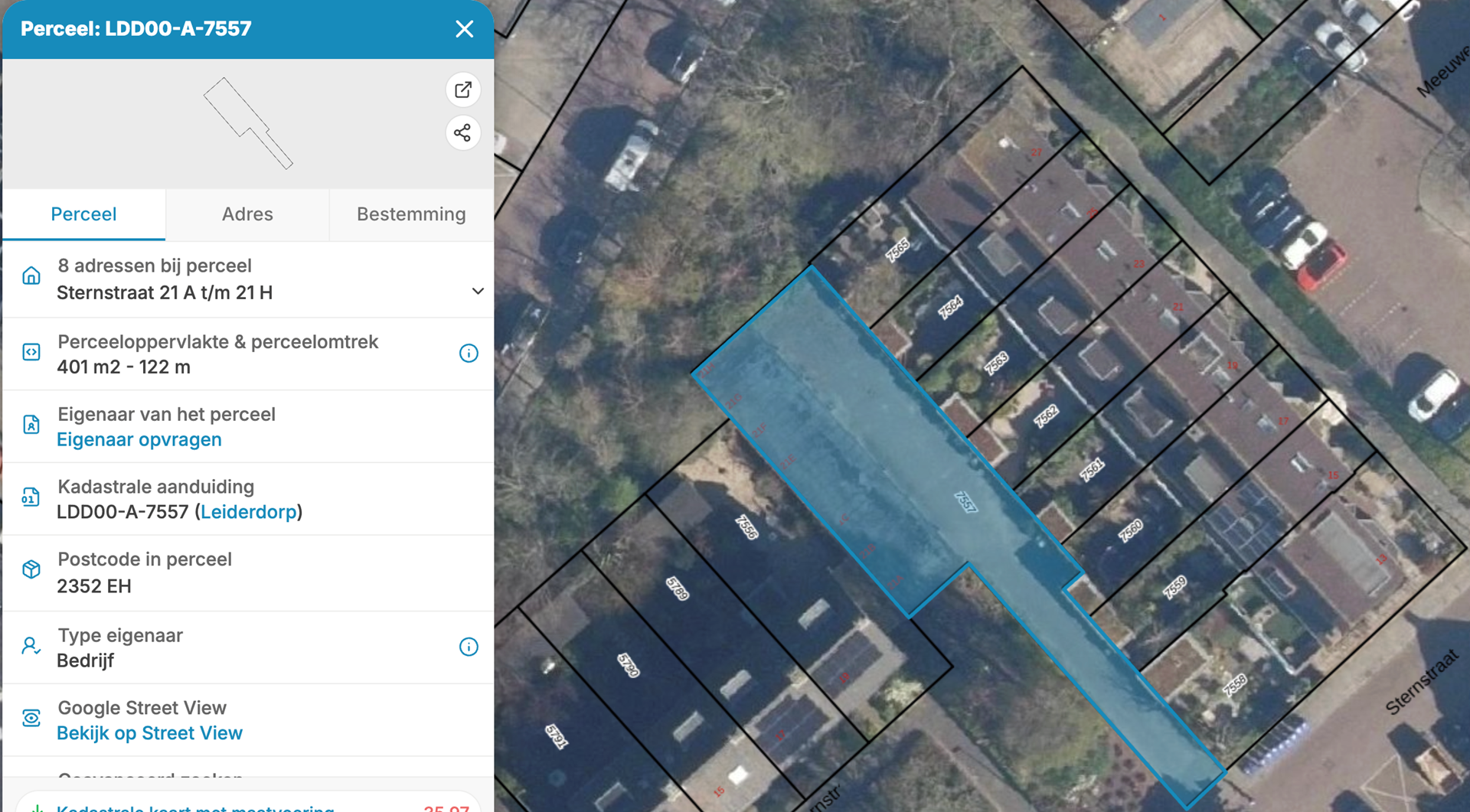1470x812 pixels.
Task: Expand the 8 adressen bij perceel list
Action: pyautogui.click(x=477, y=292)
